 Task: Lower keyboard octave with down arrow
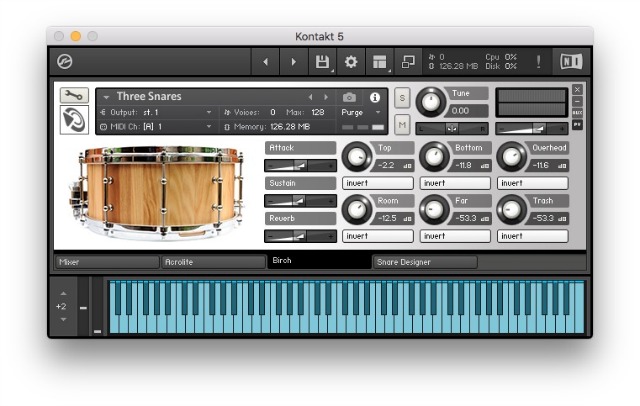[x=63, y=319]
